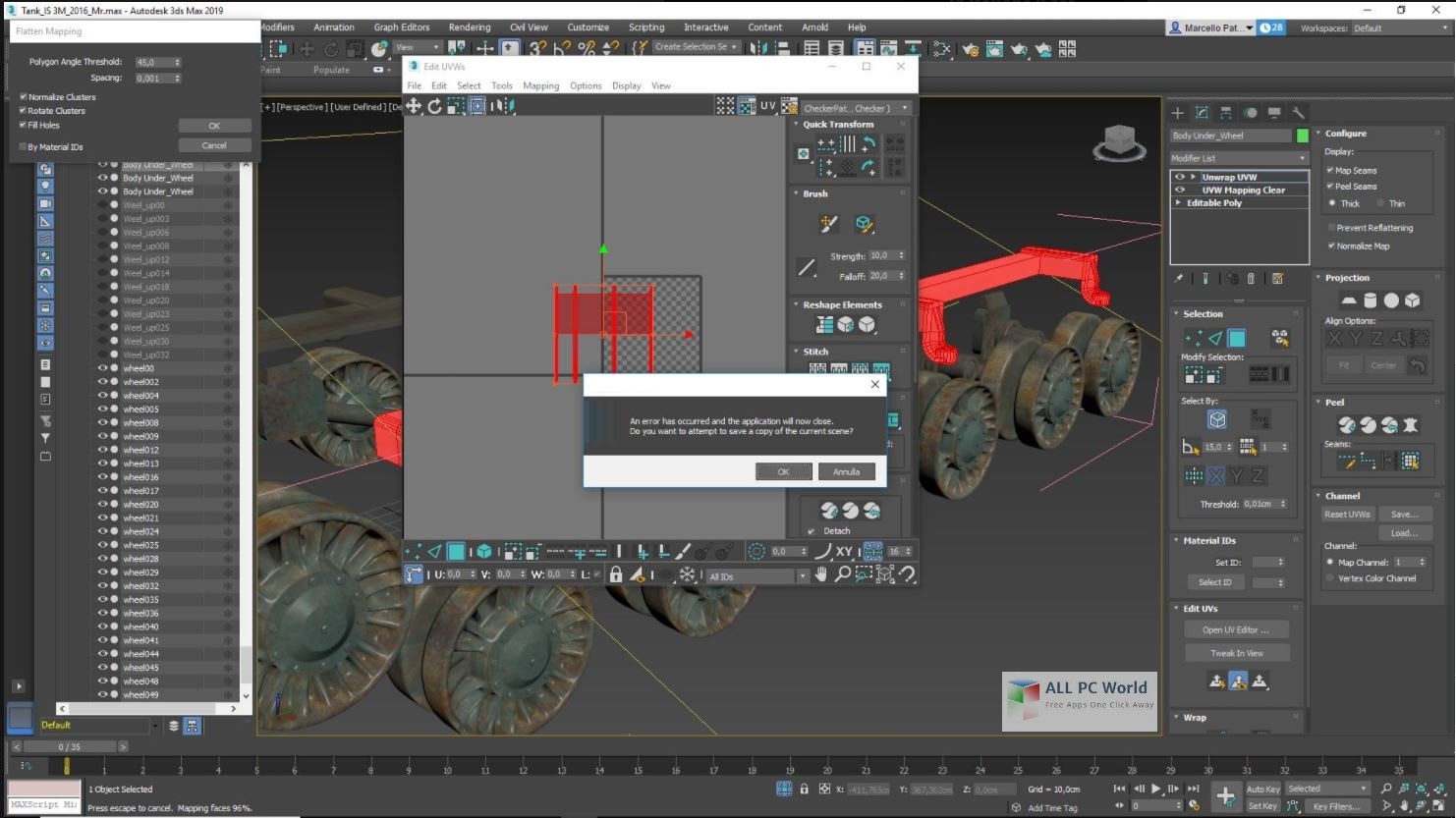This screenshot has height=818, width=1456.
Task: Open All IDs dropdown in Edit UVWs
Action: (x=756, y=576)
